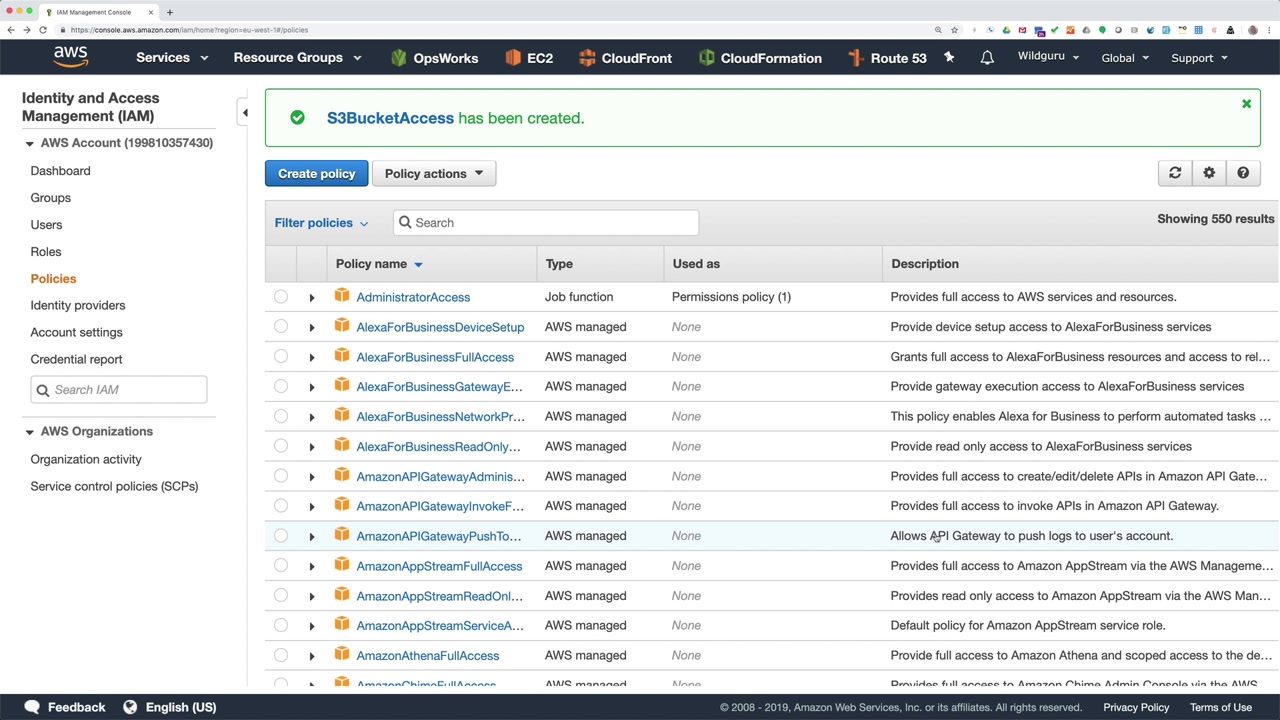Open the Policy actions dropdown
This screenshot has width=1280, height=720.
(x=433, y=173)
